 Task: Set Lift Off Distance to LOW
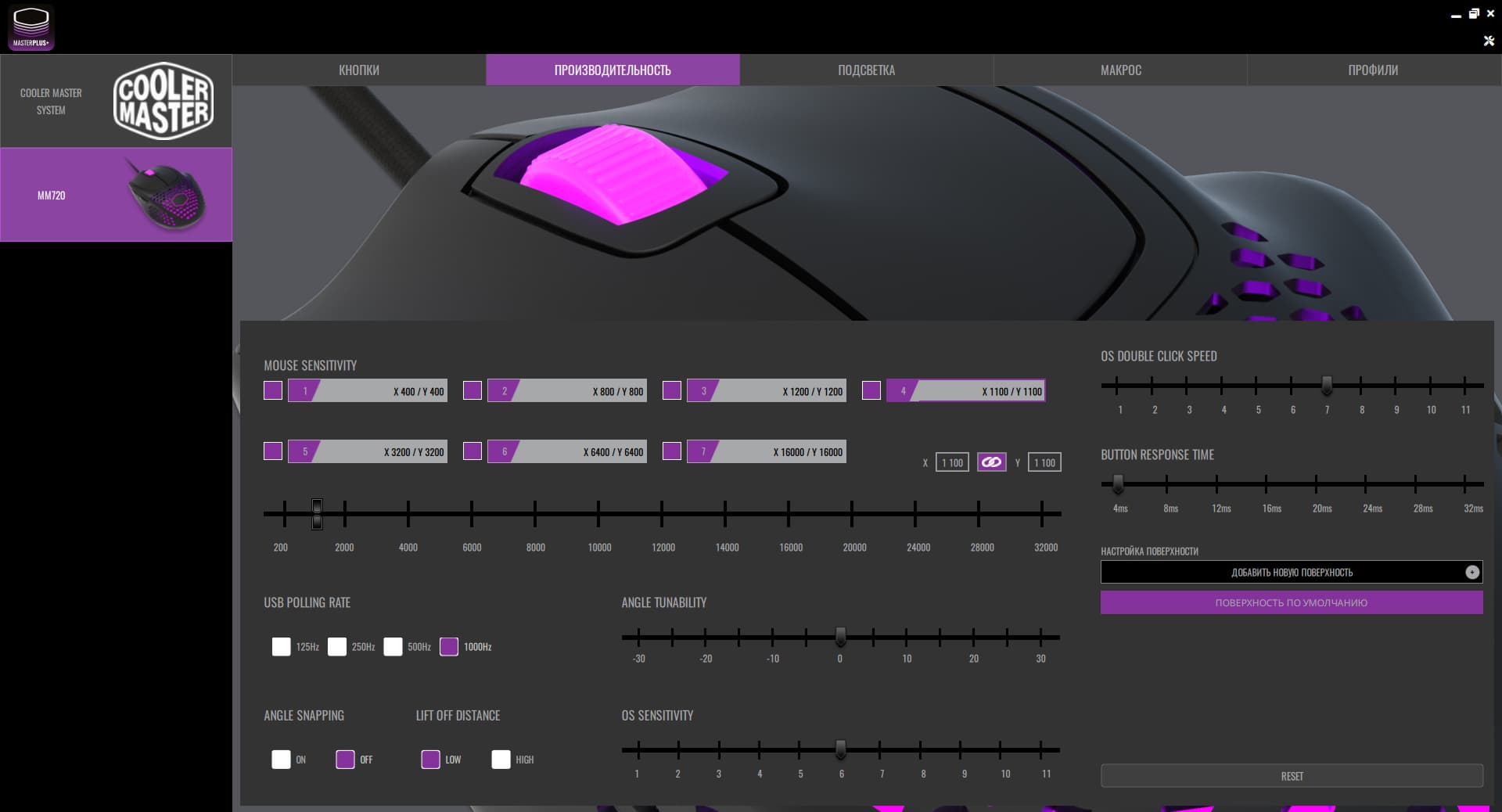(x=430, y=760)
